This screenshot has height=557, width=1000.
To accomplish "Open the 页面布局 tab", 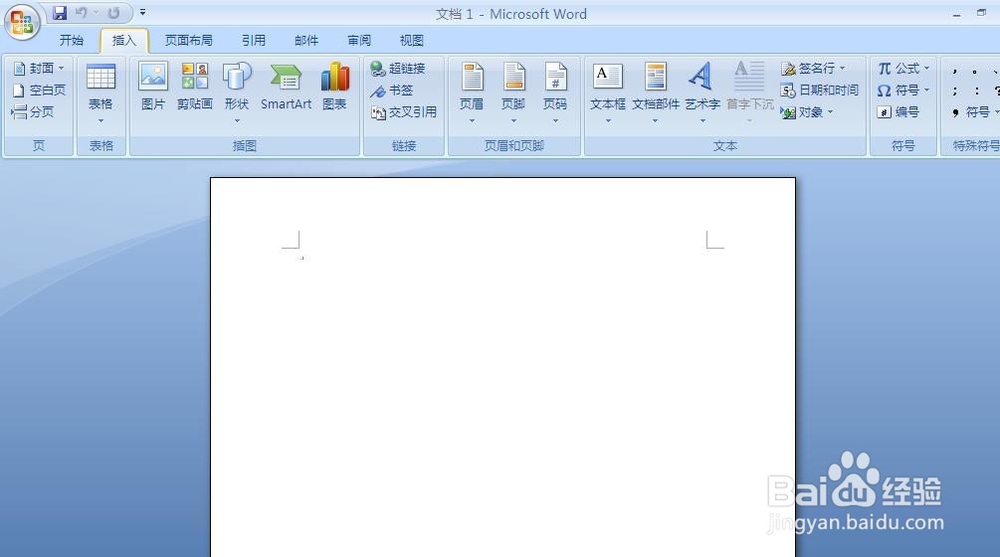I will point(189,40).
